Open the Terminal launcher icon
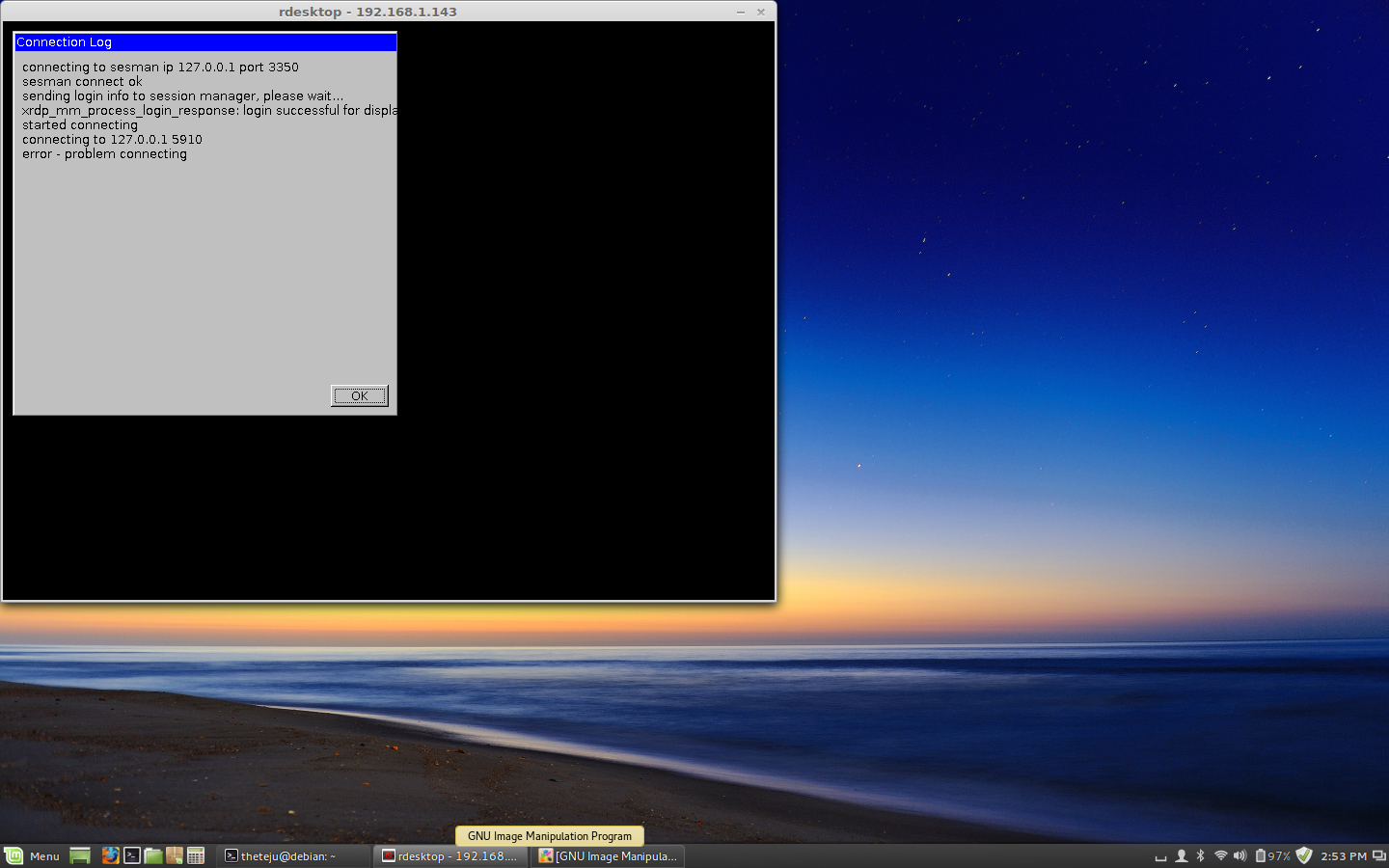This screenshot has width=1389, height=868. click(132, 855)
